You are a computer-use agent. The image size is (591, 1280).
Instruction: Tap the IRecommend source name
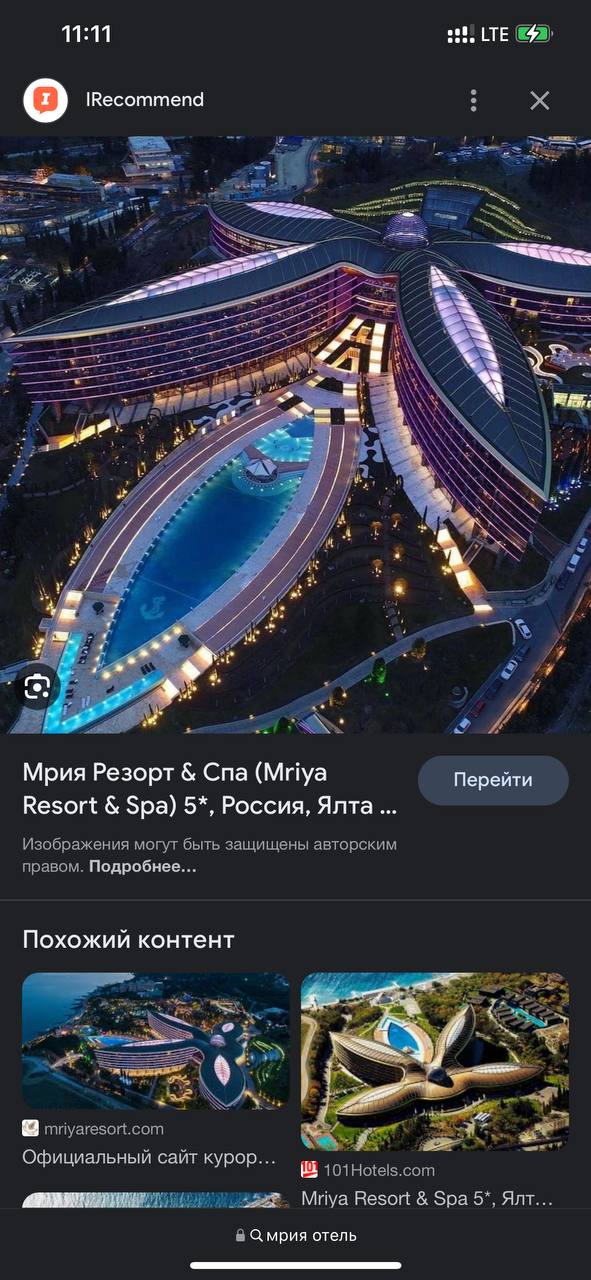pos(145,100)
